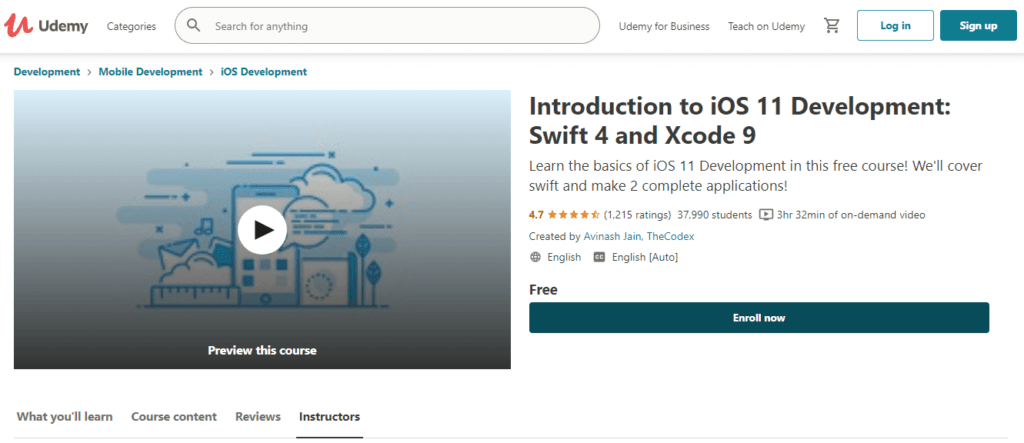
Task: Go to iOS Development breadcrumb
Action: 264,72
